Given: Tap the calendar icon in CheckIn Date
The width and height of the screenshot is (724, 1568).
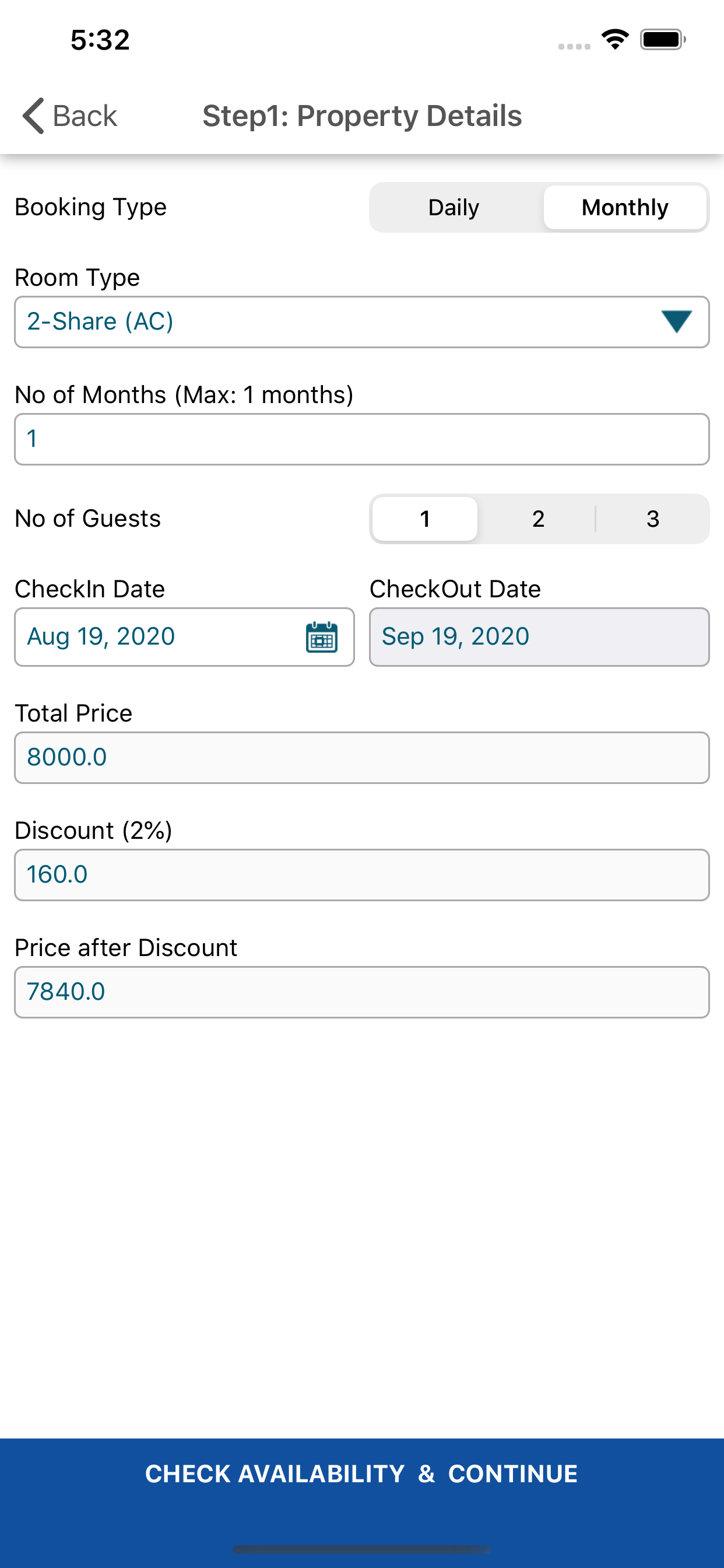Looking at the screenshot, I should (x=321, y=636).
